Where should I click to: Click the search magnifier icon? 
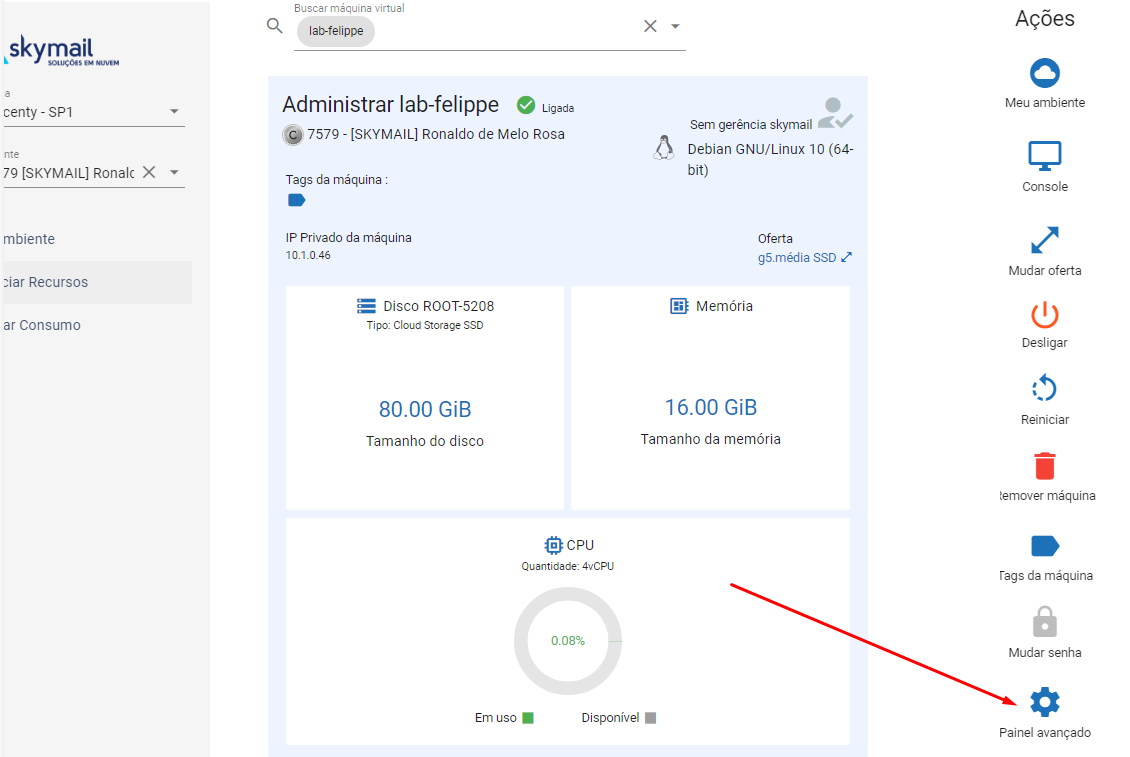pyautogui.click(x=275, y=26)
